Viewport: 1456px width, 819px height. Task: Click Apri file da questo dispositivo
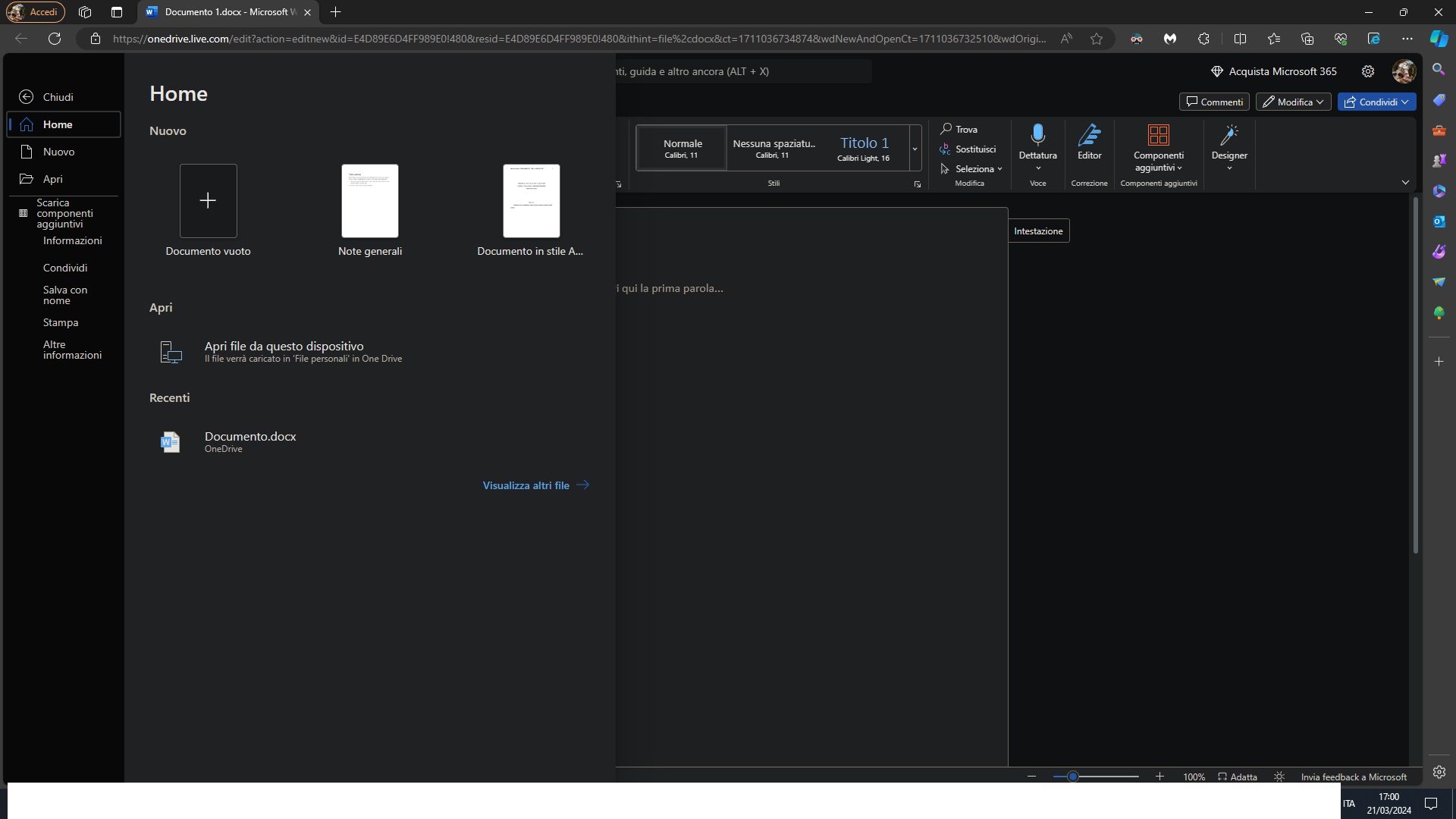pyautogui.click(x=284, y=346)
